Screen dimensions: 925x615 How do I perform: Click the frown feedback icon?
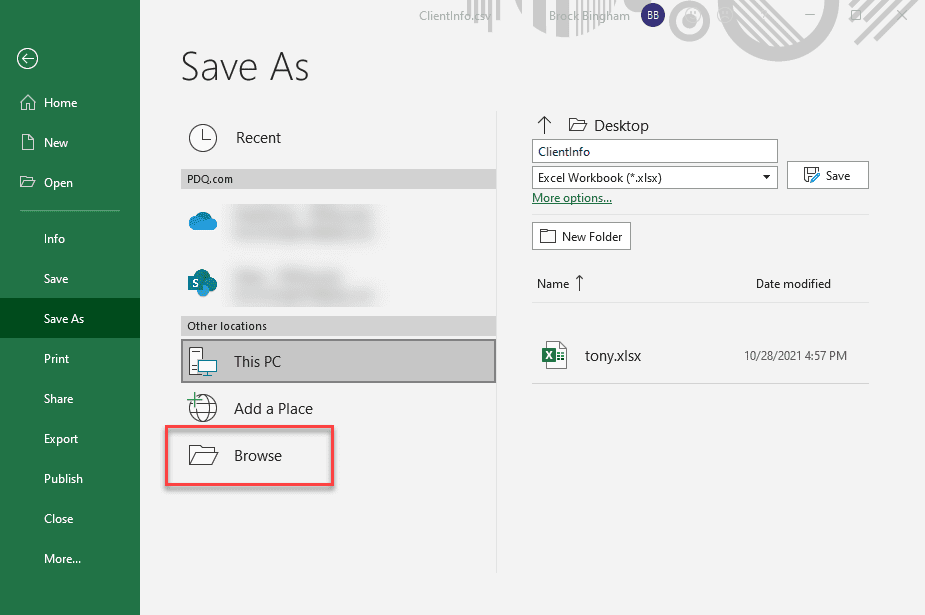pyautogui.click(x=725, y=15)
